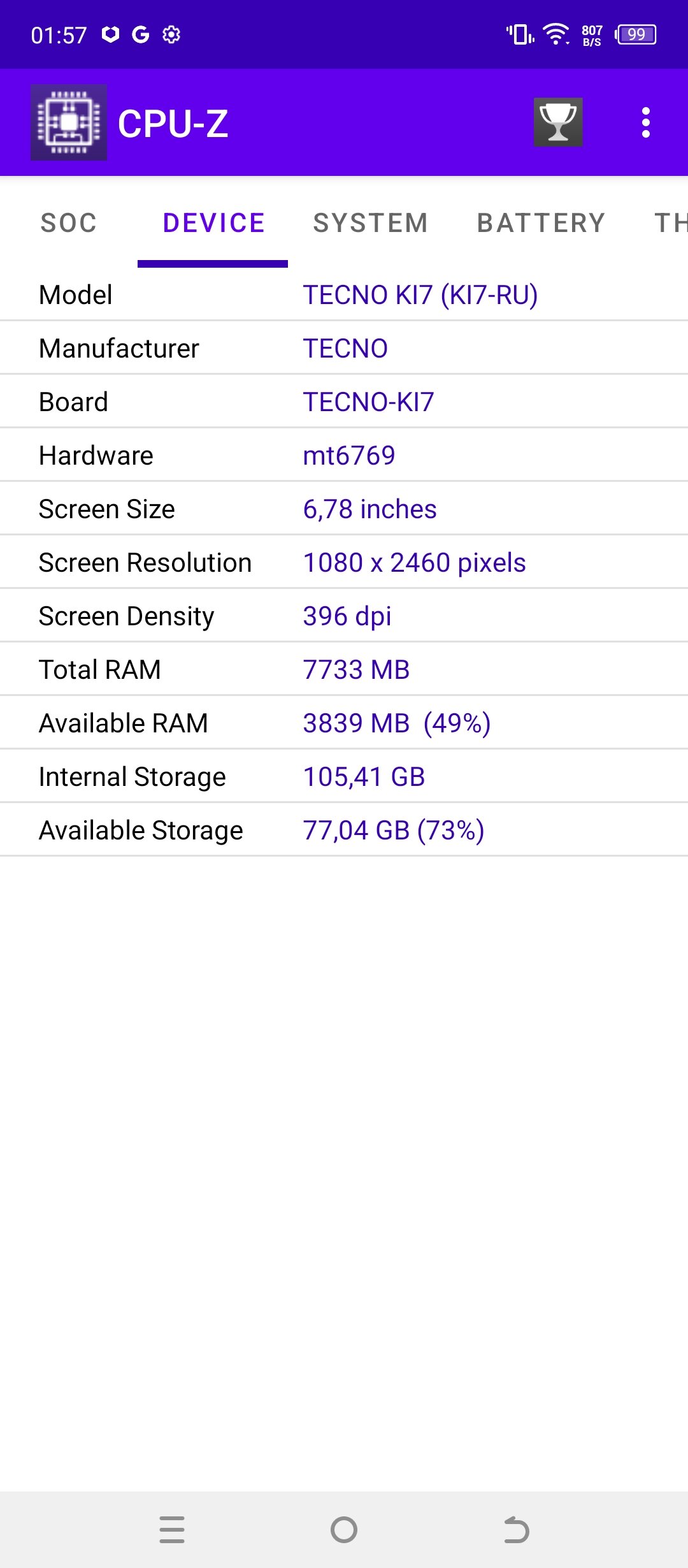Open recent apps menu button
688x1568 pixels.
click(x=172, y=1529)
